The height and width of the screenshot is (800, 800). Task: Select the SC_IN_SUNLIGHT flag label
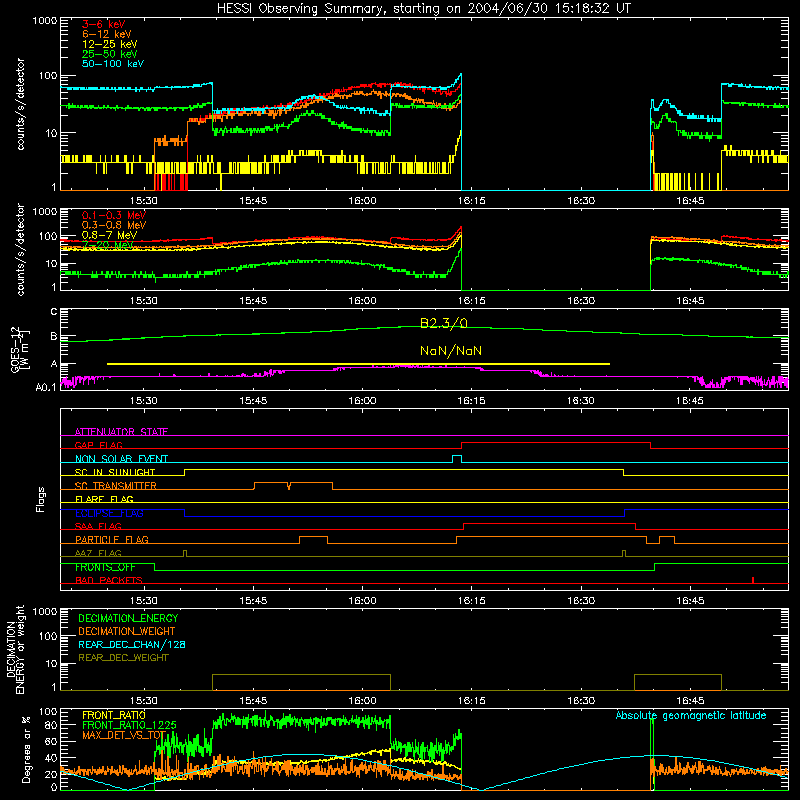click(x=115, y=472)
